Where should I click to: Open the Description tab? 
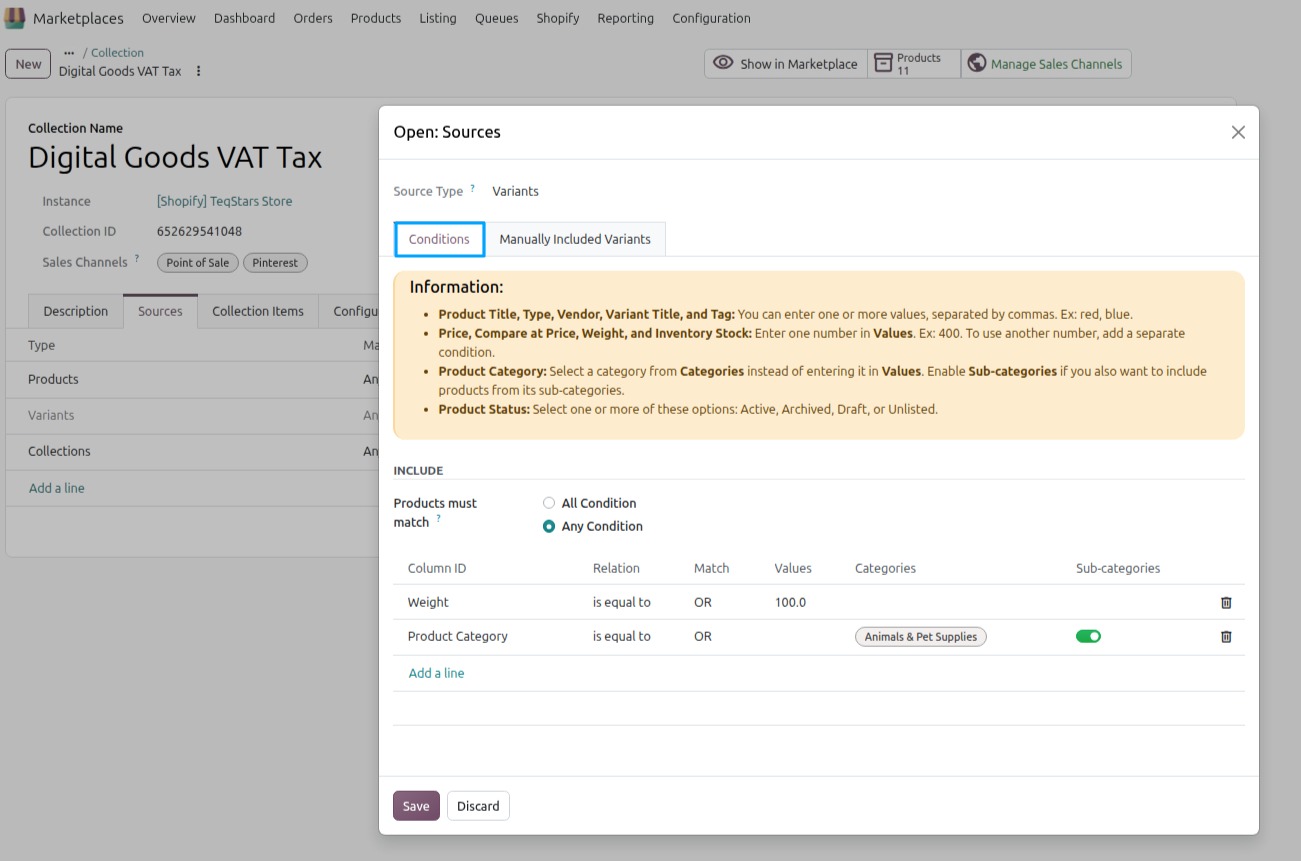[x=76, y=311]
